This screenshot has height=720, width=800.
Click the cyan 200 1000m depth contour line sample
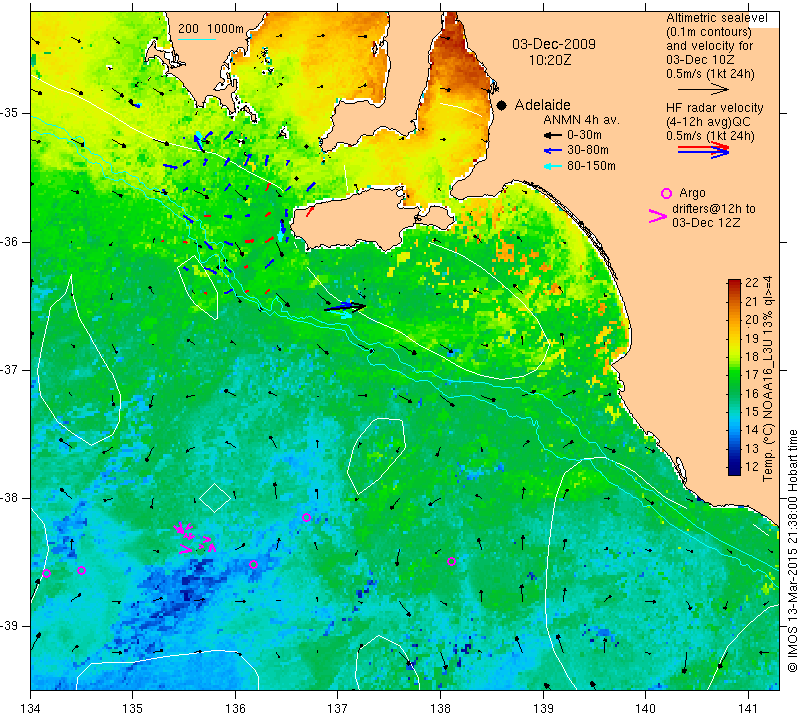tap(196, 39)
